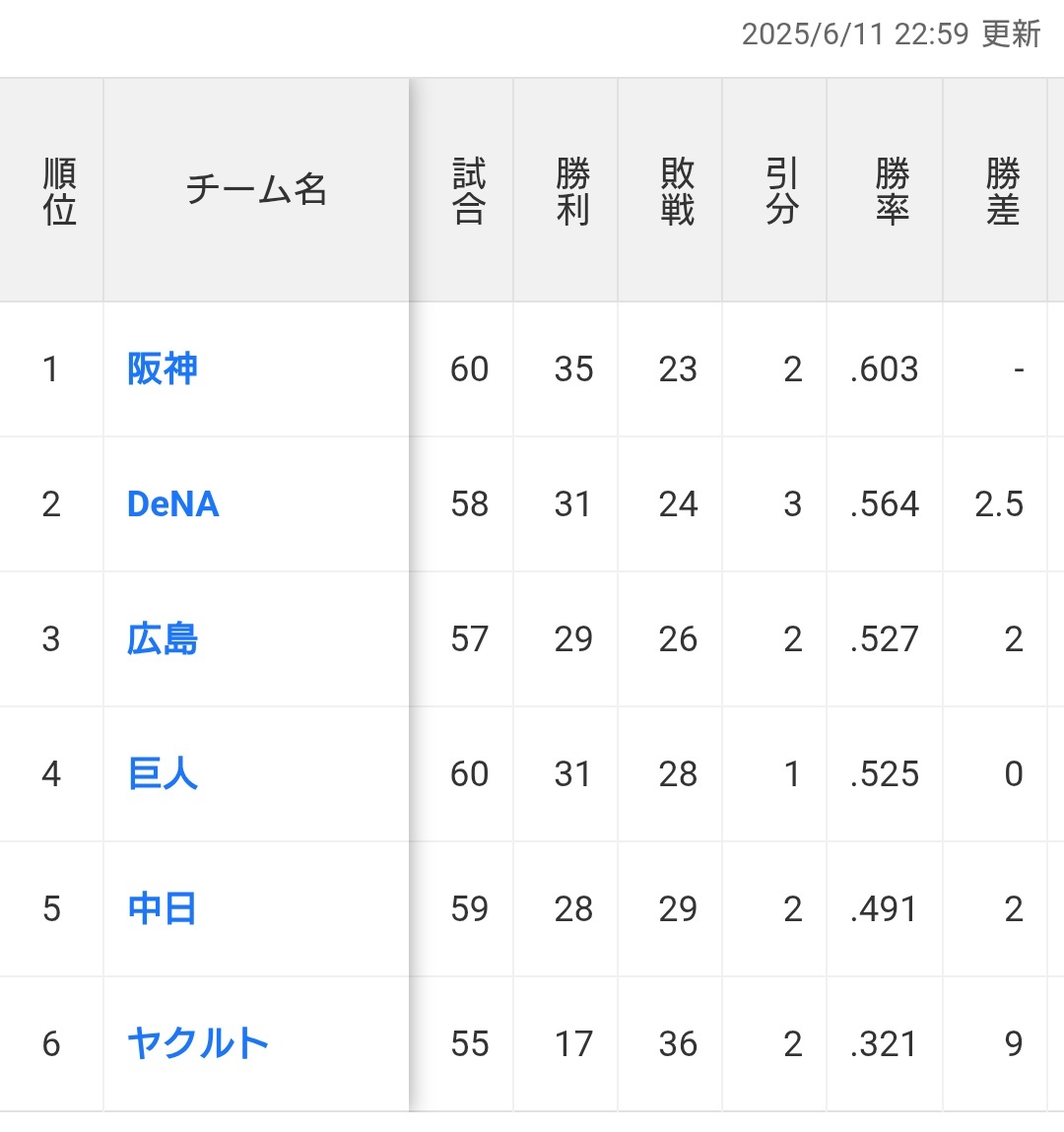Viewport: 1064px width, 1132px height.
Task: Click DeNA's 2.5 games-behind cell
Action: pyautogui.click(x=995, y=503)
